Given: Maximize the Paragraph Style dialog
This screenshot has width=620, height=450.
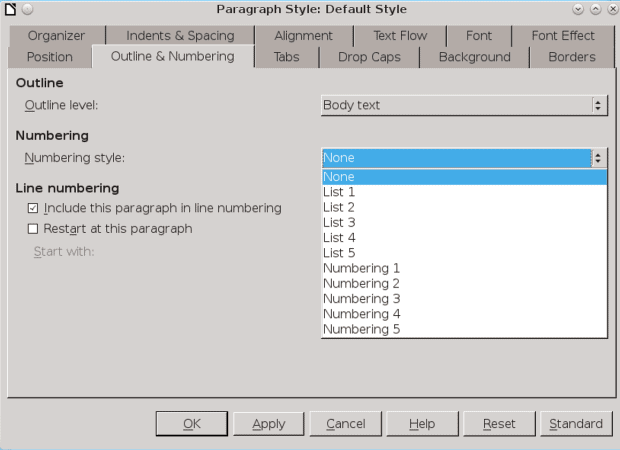Looking at the screenshot, I should 595,9.
